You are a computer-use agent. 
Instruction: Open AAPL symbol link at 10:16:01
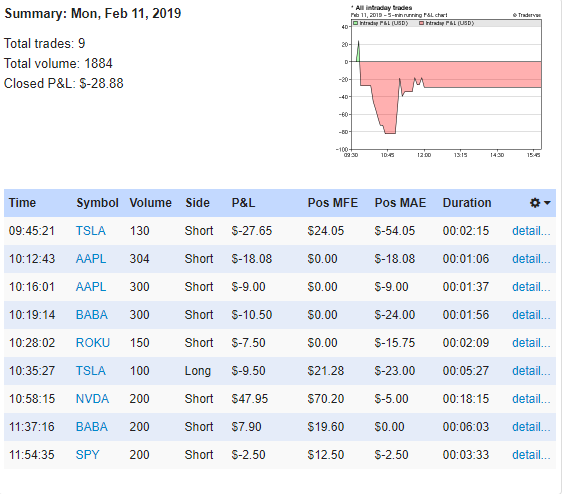point(91,287)
